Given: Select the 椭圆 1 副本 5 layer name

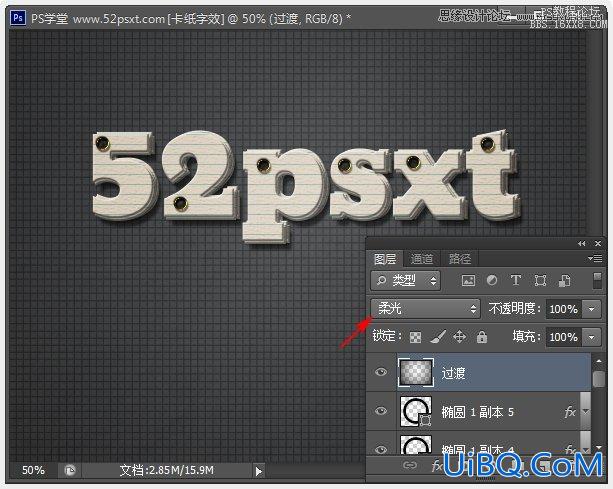Looking at the screenshot, I should pos(477,412).
